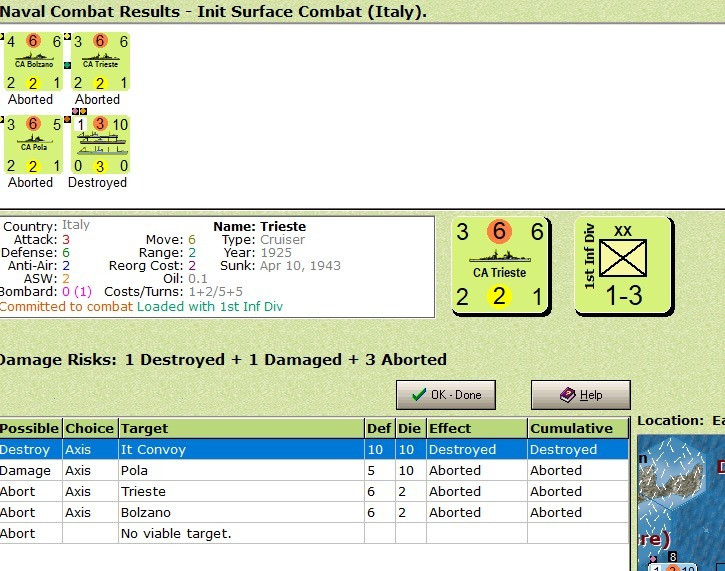Select the Trieste target row

pos(314,491)
